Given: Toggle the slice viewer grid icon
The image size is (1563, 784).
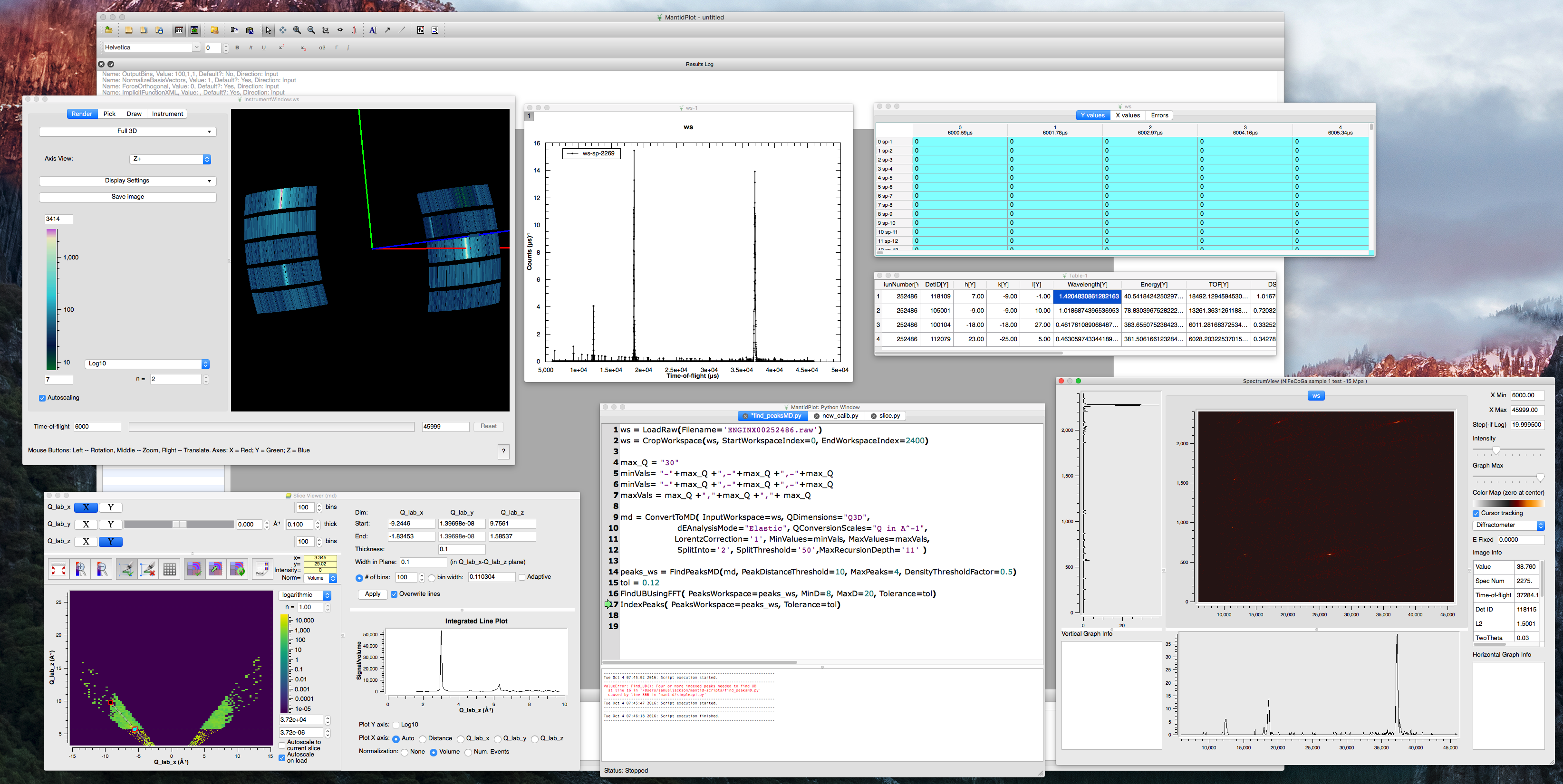Looking at the screenshot, I should 170,569.
